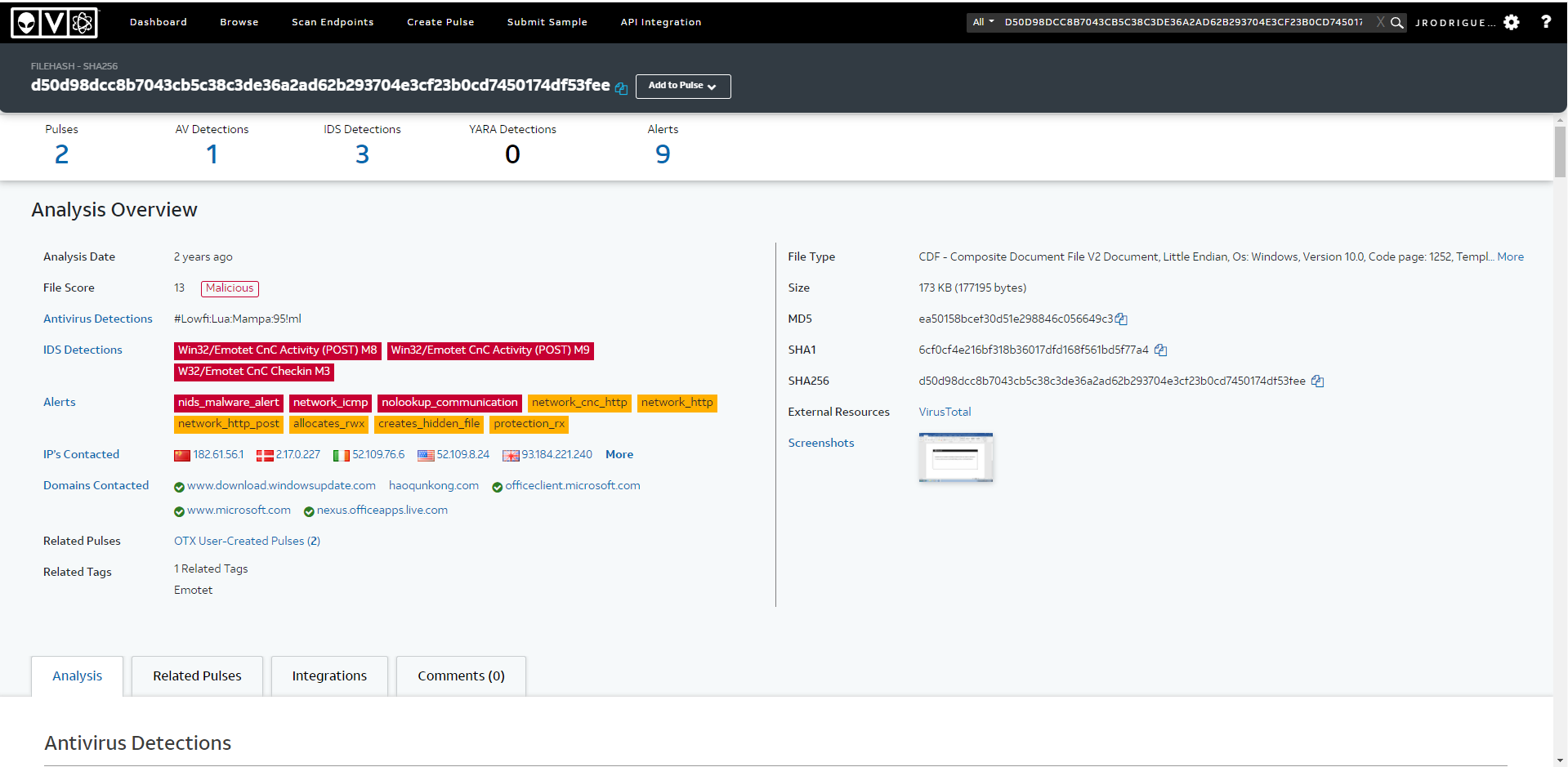Copy the MD5 hash value
This screenshot has width=1568, height=767.
point(1121,319)
